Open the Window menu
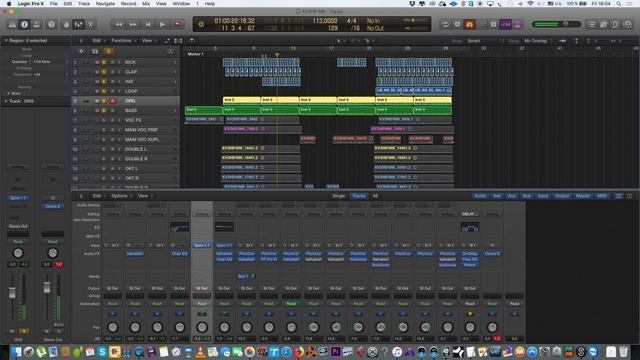 coord(181,4)
